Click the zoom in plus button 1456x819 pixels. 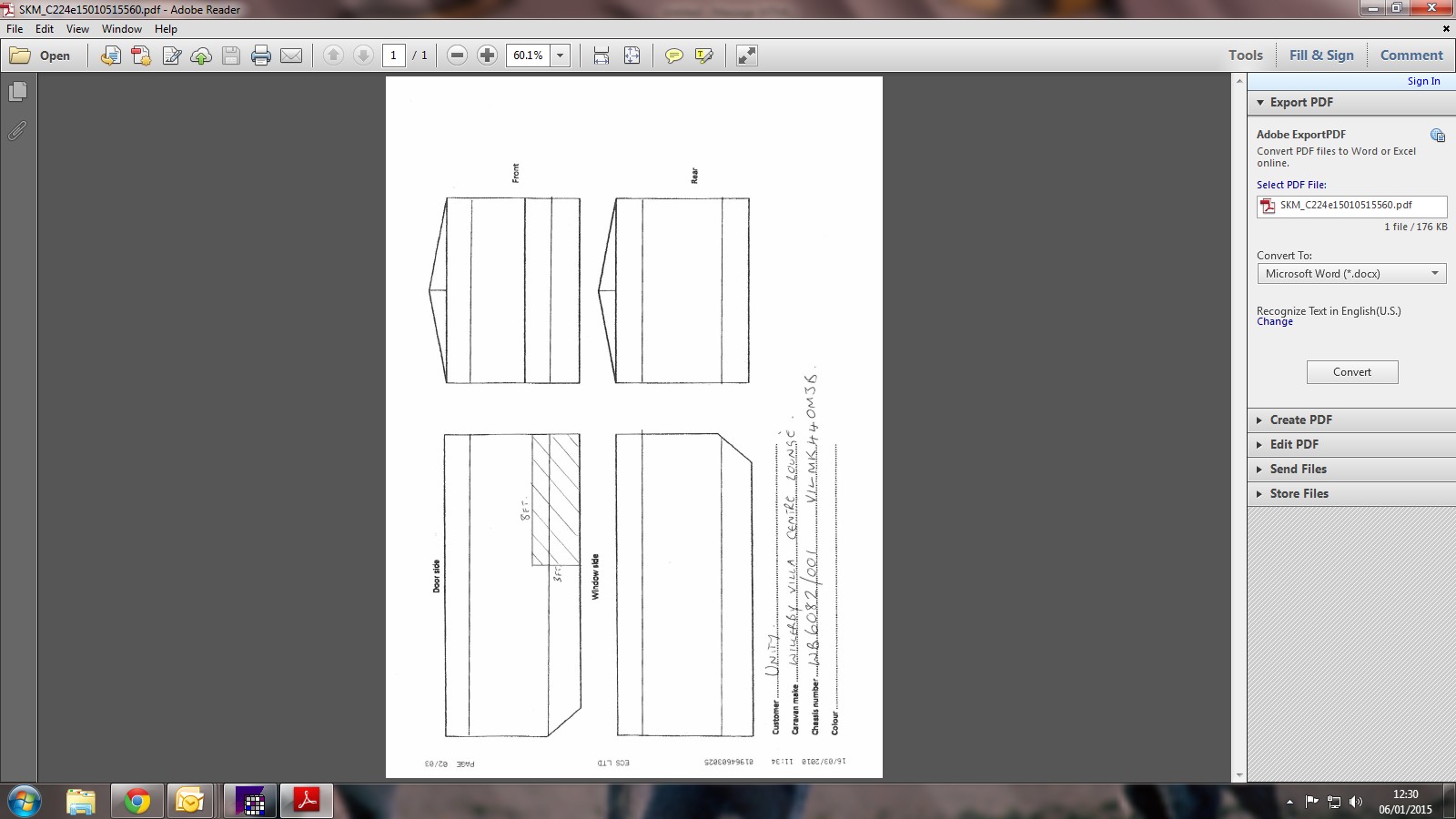[x=487, y=56]
